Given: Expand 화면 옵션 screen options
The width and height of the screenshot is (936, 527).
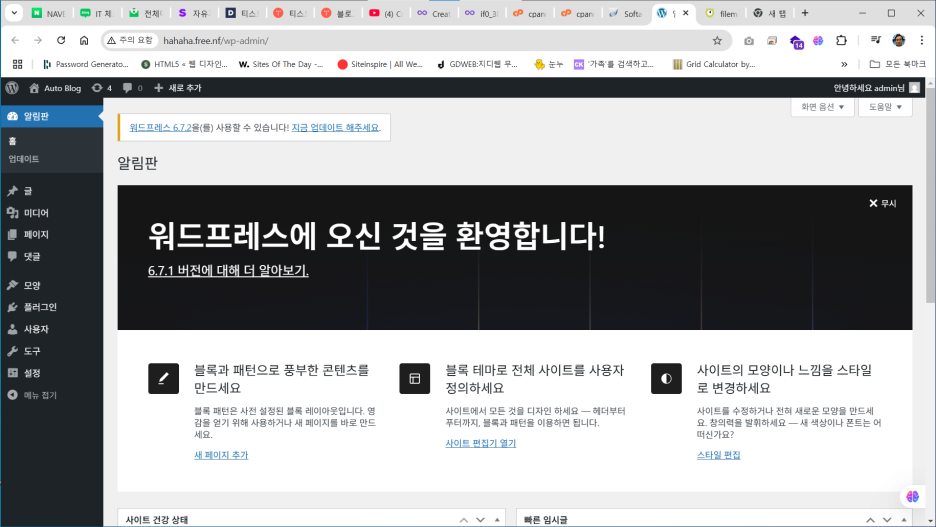Looking at the screenshot, I should [822, 107].
